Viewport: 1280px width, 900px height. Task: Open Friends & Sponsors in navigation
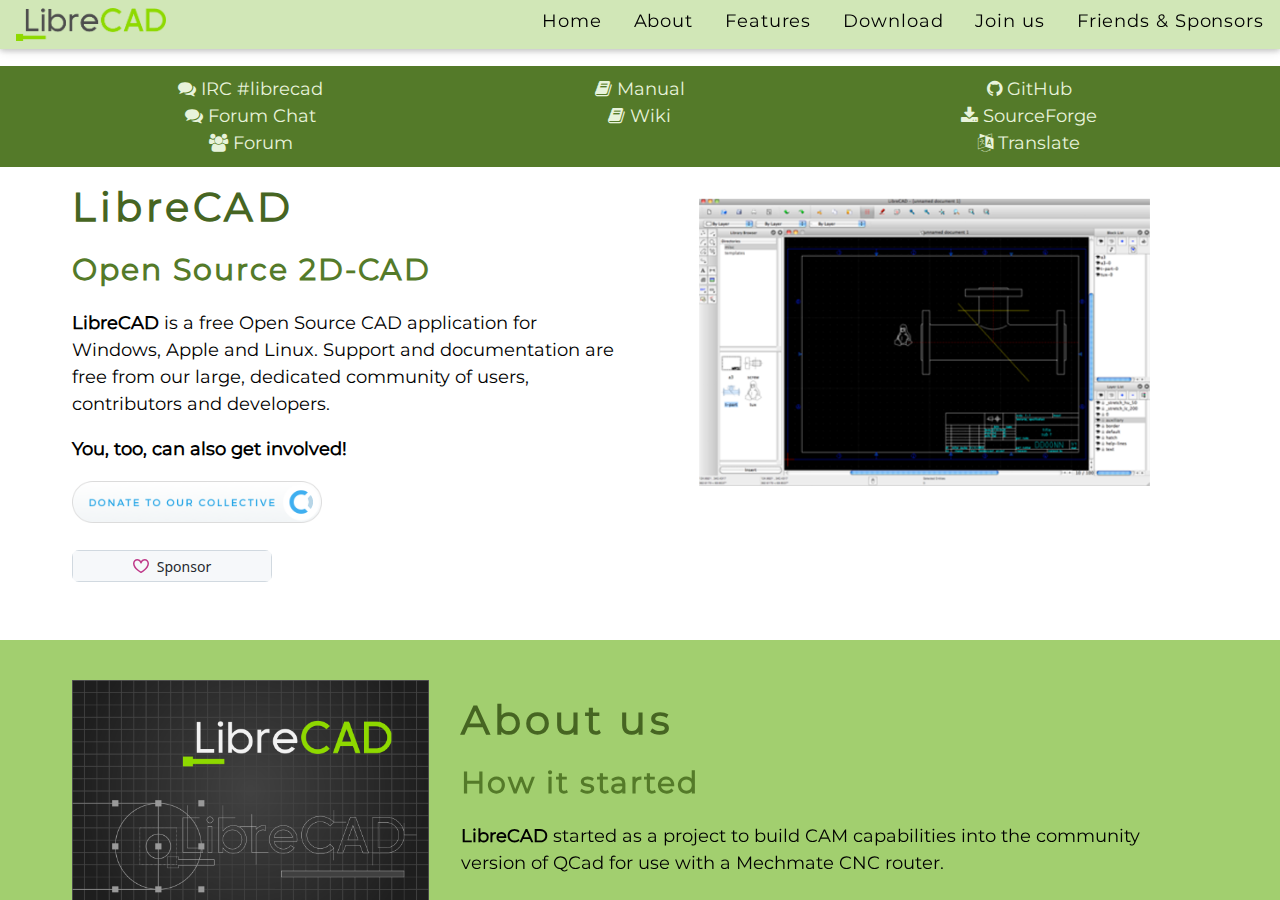click(x=1170, y=21)
